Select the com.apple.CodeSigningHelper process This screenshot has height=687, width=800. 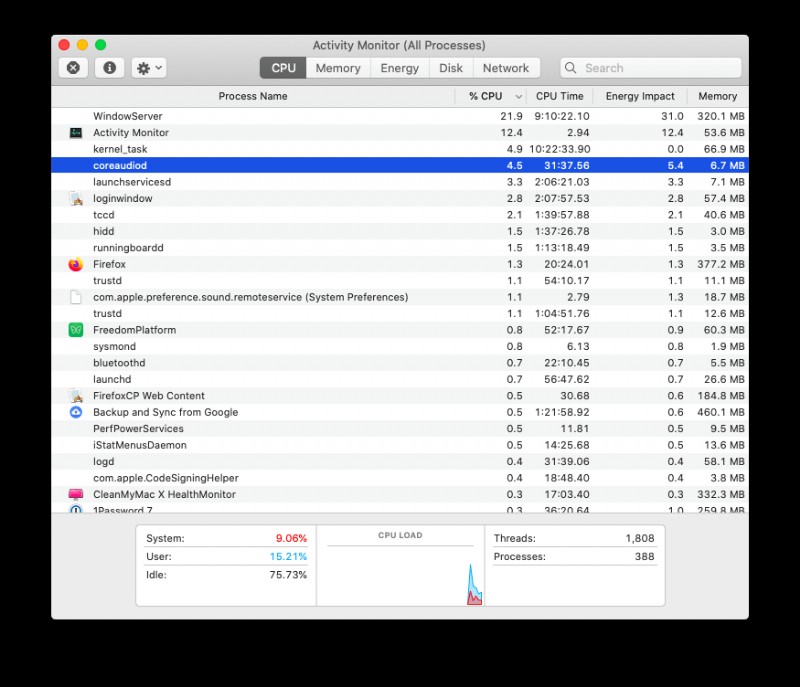pyautogui.click(x=400, y=478)
